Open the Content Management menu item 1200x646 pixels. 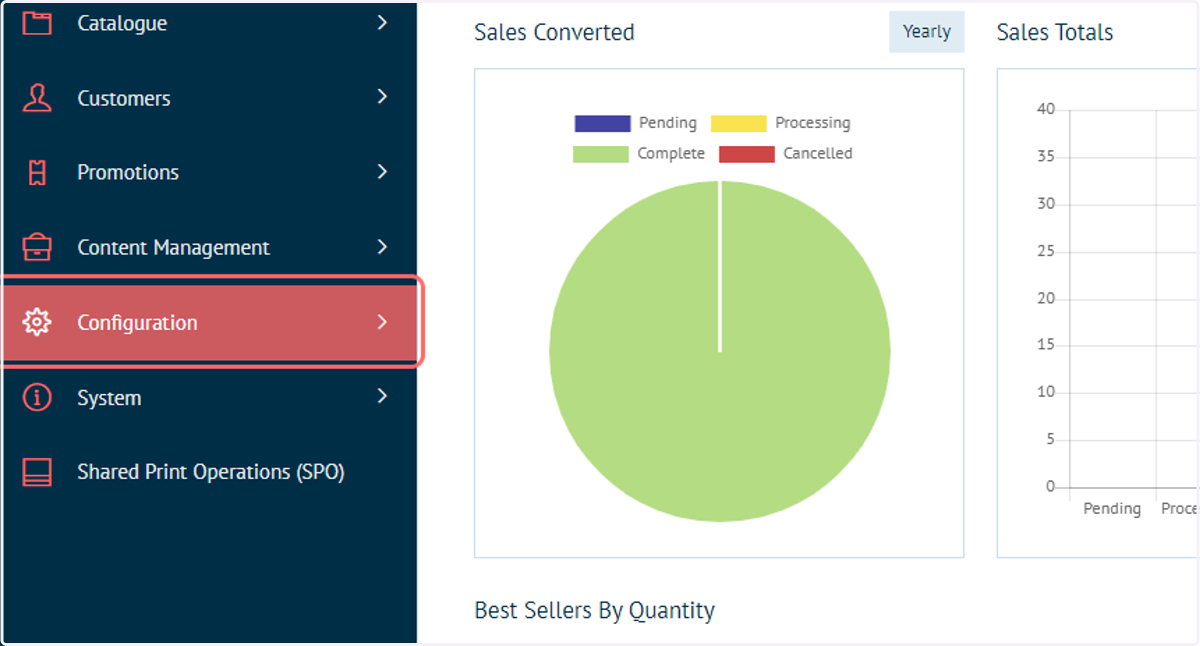[x=208, y=247]
